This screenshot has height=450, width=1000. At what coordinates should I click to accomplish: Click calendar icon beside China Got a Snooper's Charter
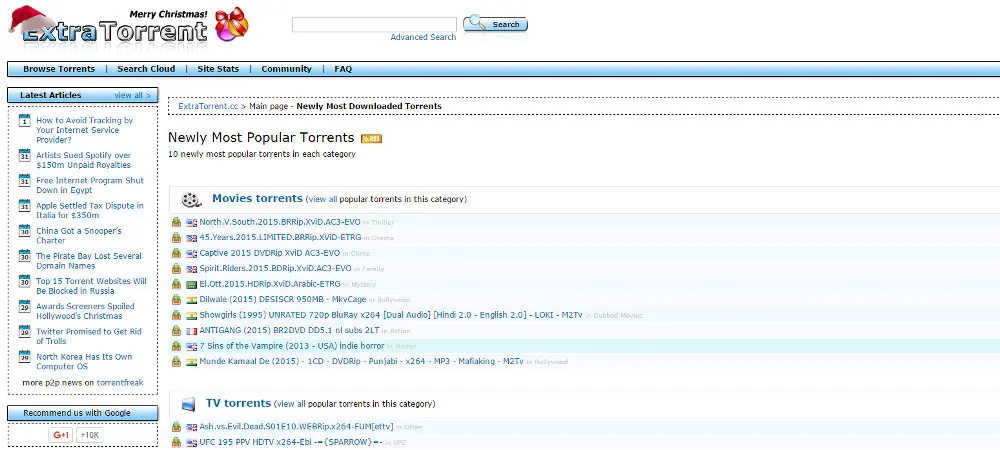click(x=24, y=231)
